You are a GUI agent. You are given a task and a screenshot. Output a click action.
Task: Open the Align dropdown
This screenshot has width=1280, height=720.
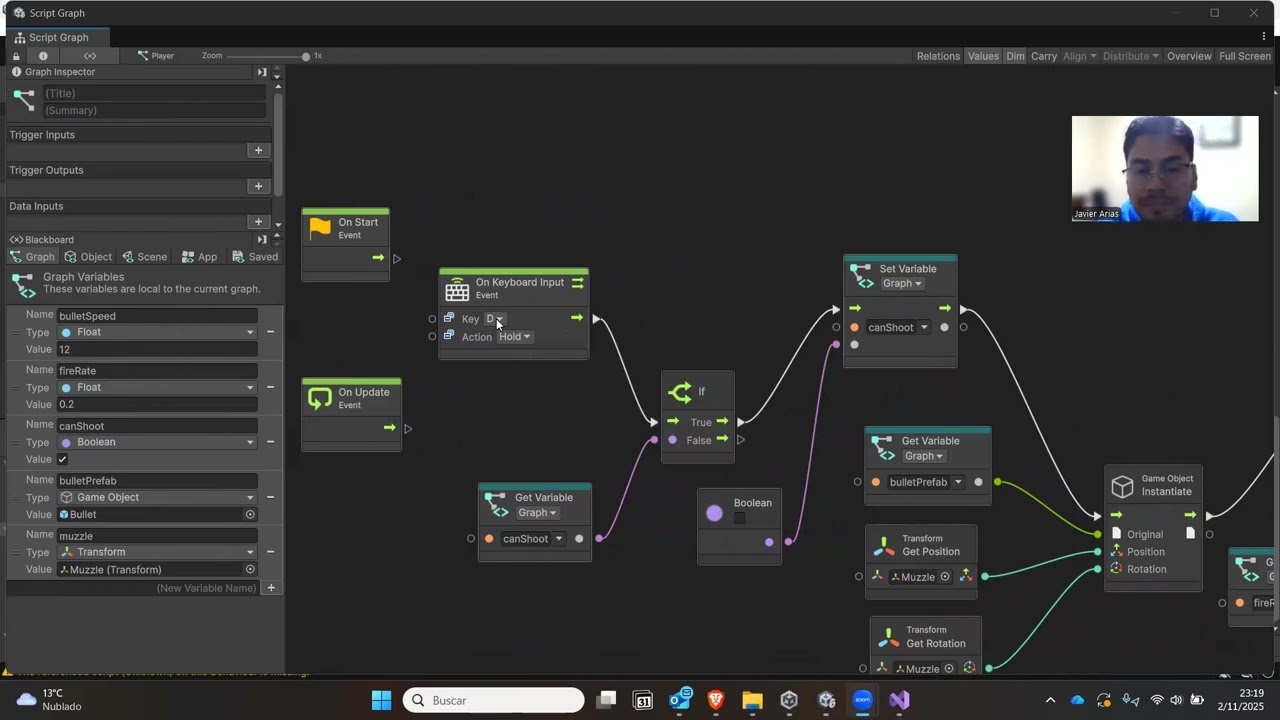coord(1079,56)
